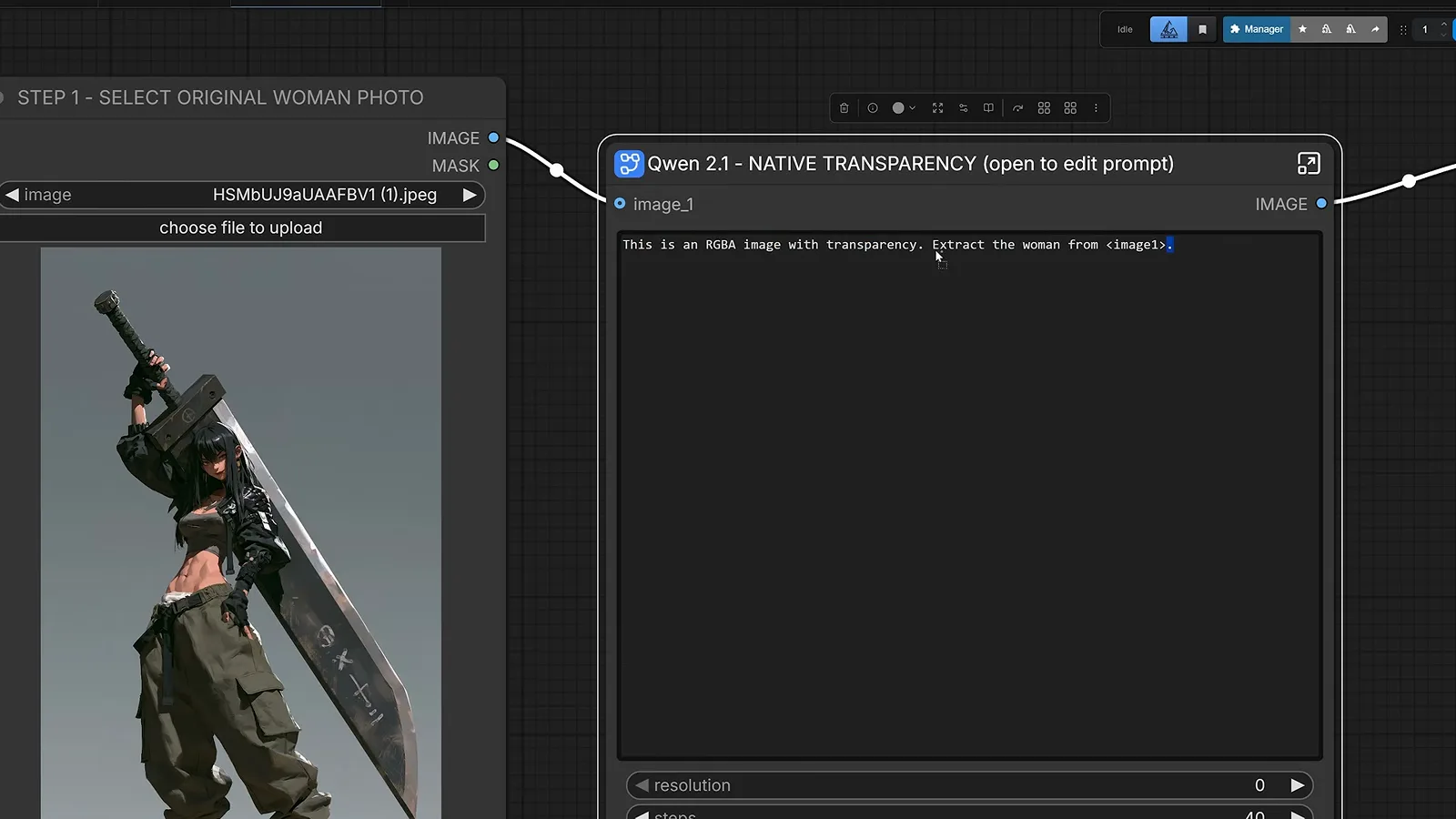Viewport: 1456px width, 819px height.
Task: Increase resolution with the right arrow
Action: click(x=1297, y=785)
